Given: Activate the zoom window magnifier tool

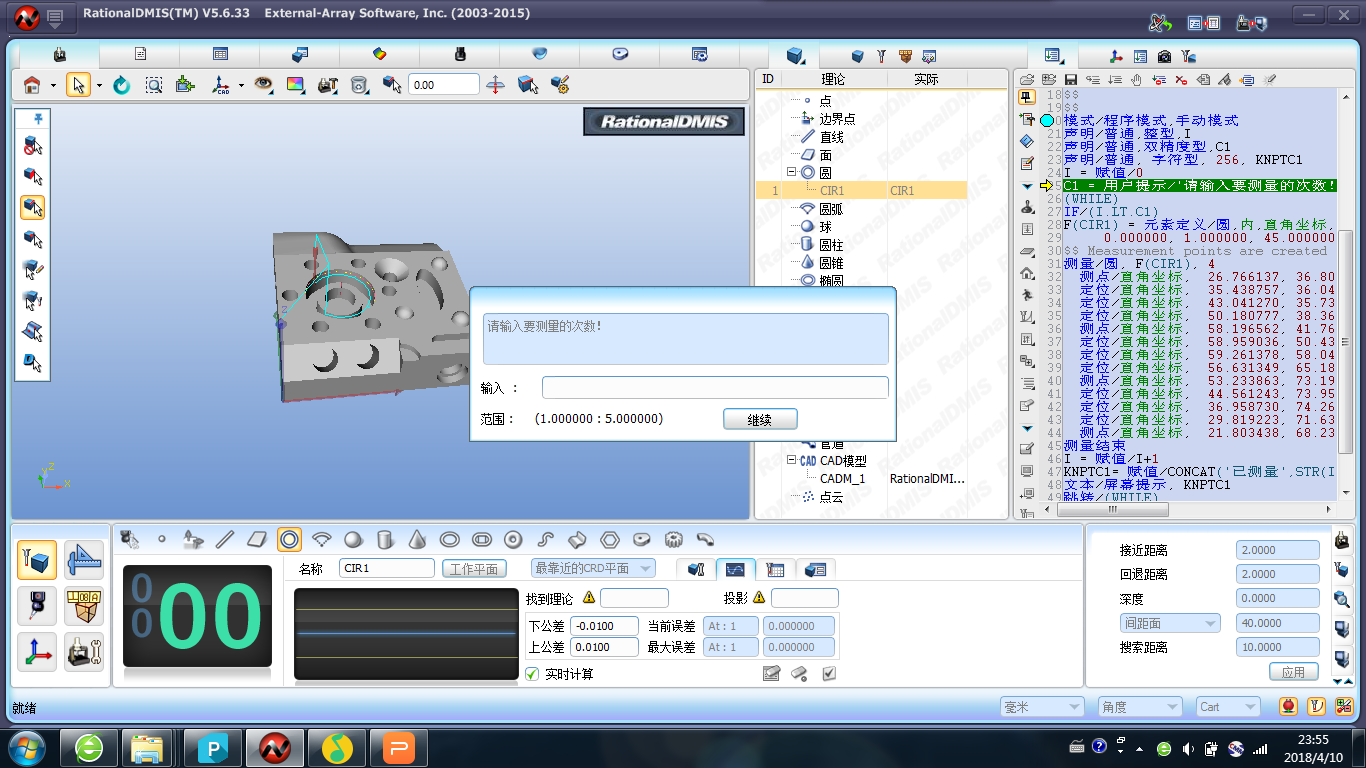Looking at the screenshot, I should click(x=153, y=85).
